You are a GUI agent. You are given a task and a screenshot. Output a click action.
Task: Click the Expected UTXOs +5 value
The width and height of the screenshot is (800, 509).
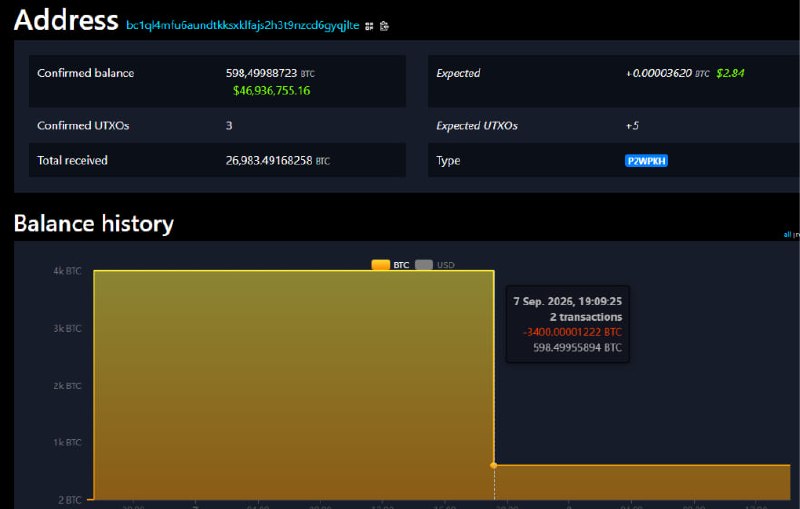pos(632,125)
